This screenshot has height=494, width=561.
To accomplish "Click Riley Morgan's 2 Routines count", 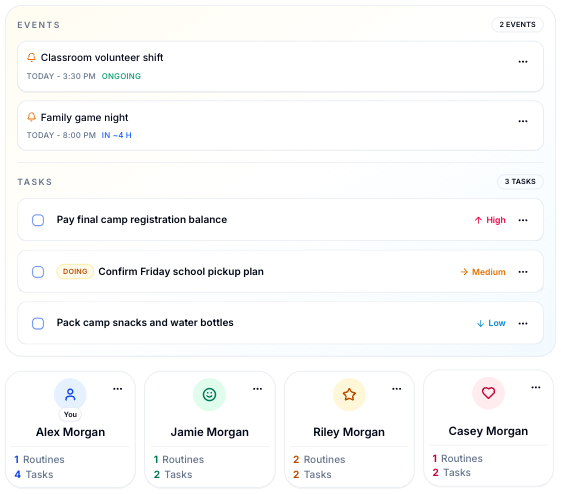I will click(319, 459).
